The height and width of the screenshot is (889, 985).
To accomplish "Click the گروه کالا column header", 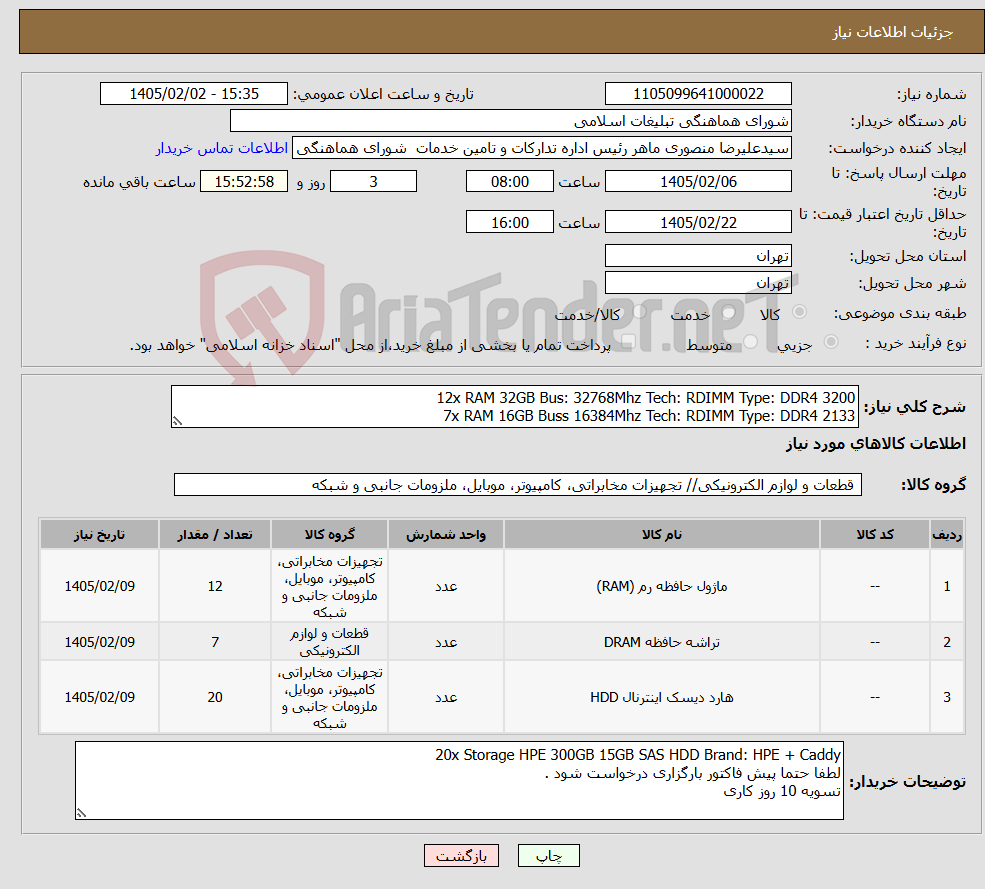I will (329, 534).
